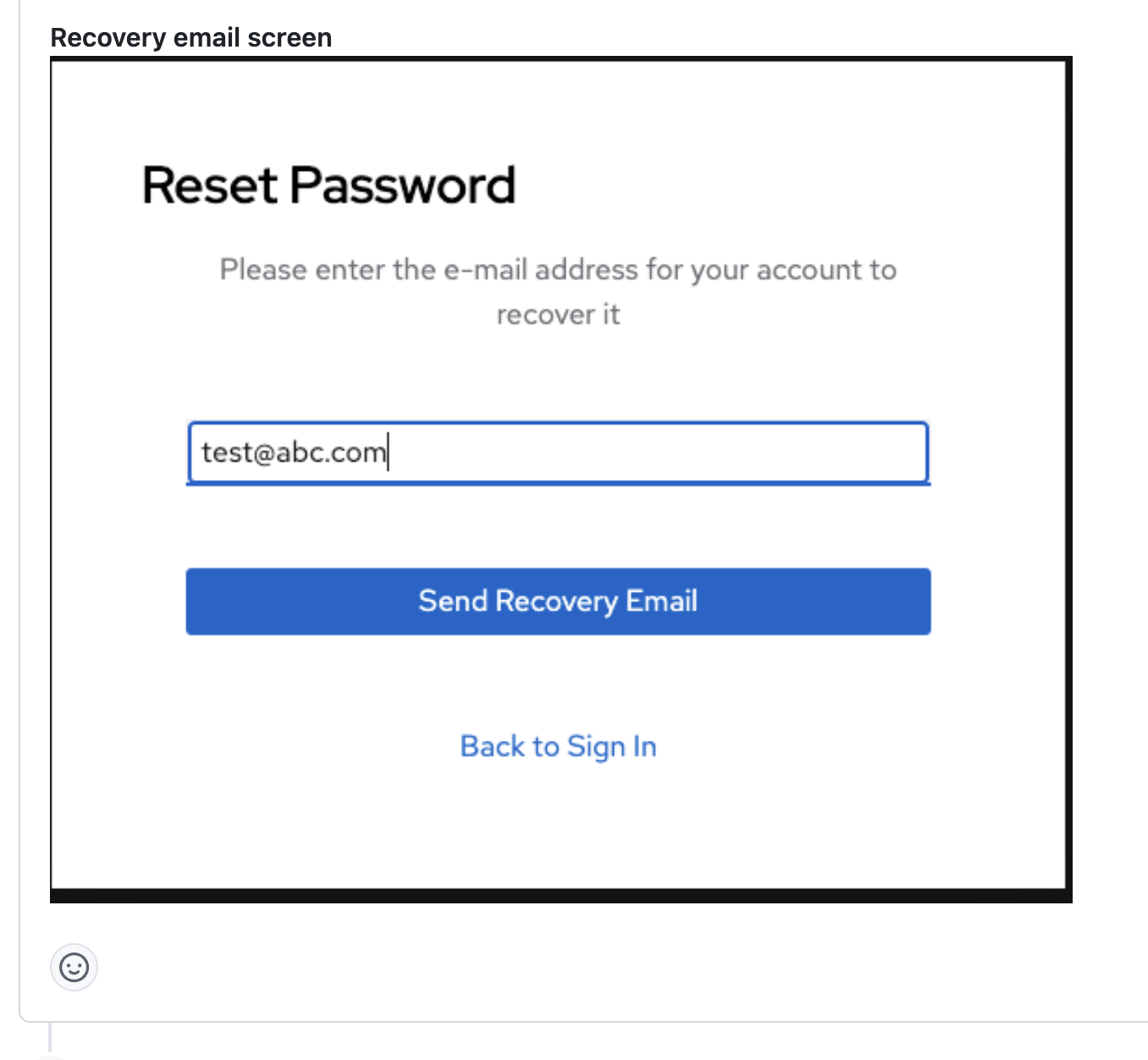The height and width of the screenshot is (1060, 1148).
Task: Click on the test@abc.com text
Action: coord(294,453)
